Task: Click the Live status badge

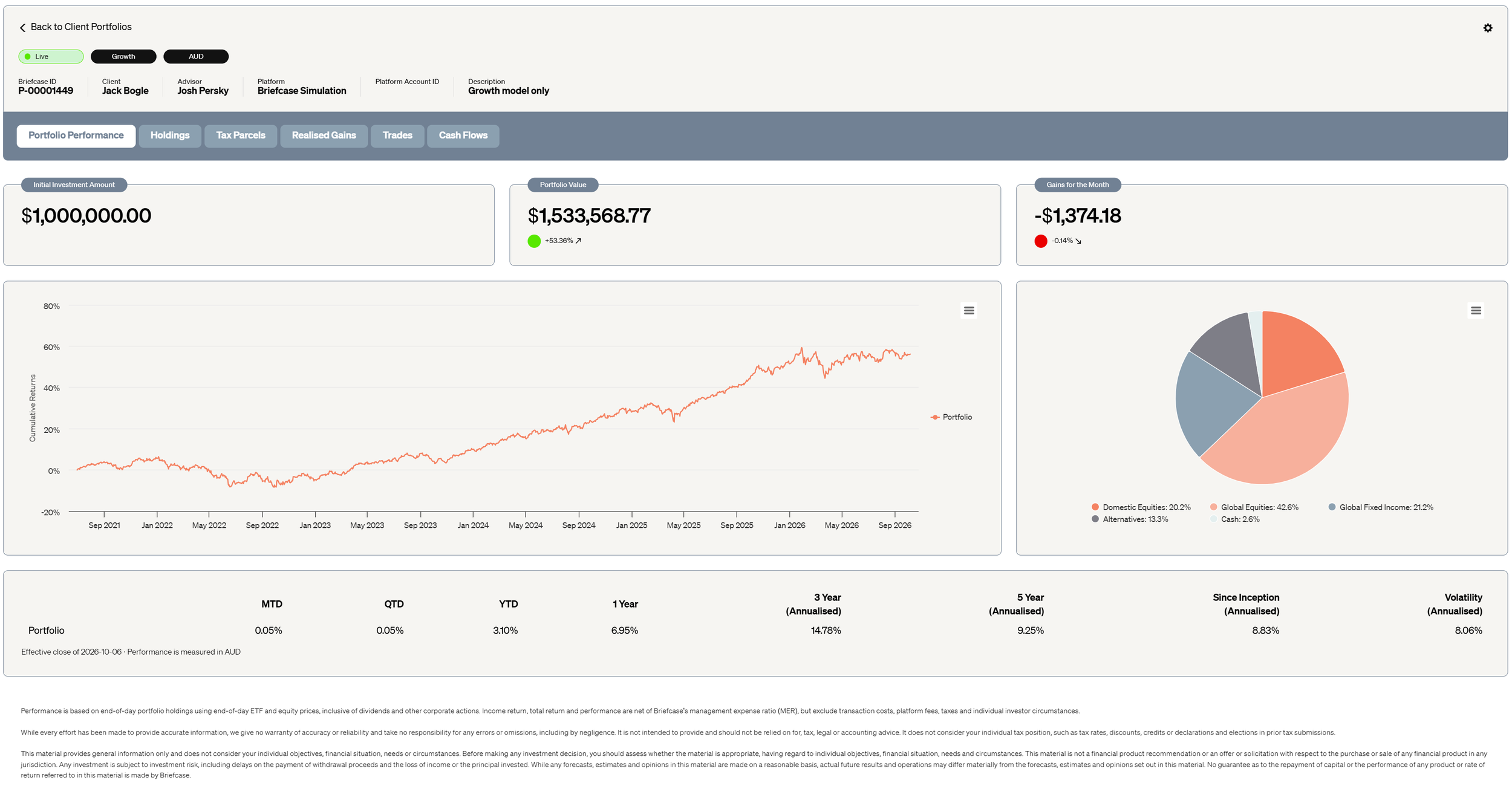Action: coord(51,57)
